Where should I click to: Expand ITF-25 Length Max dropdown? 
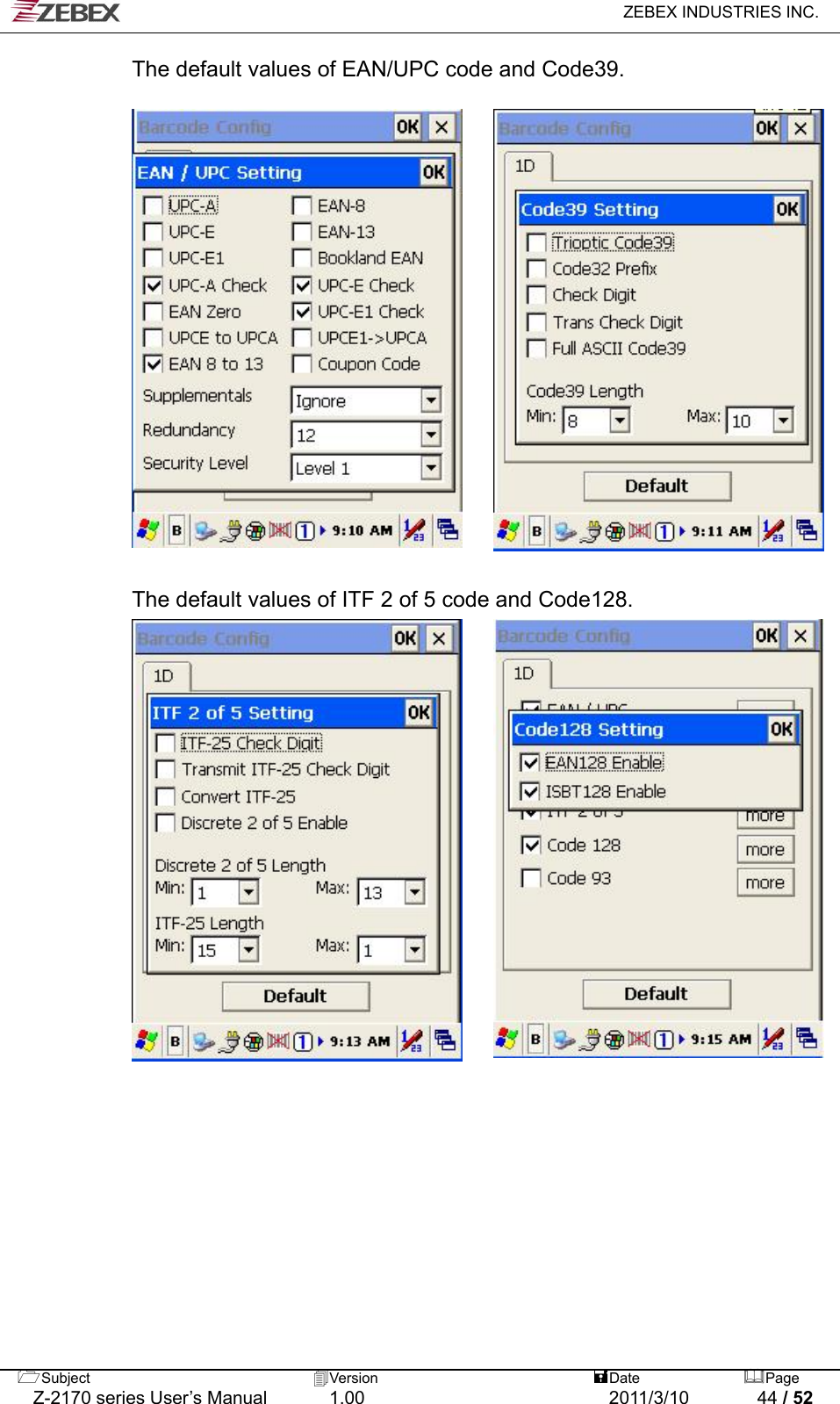pos(414,949)
